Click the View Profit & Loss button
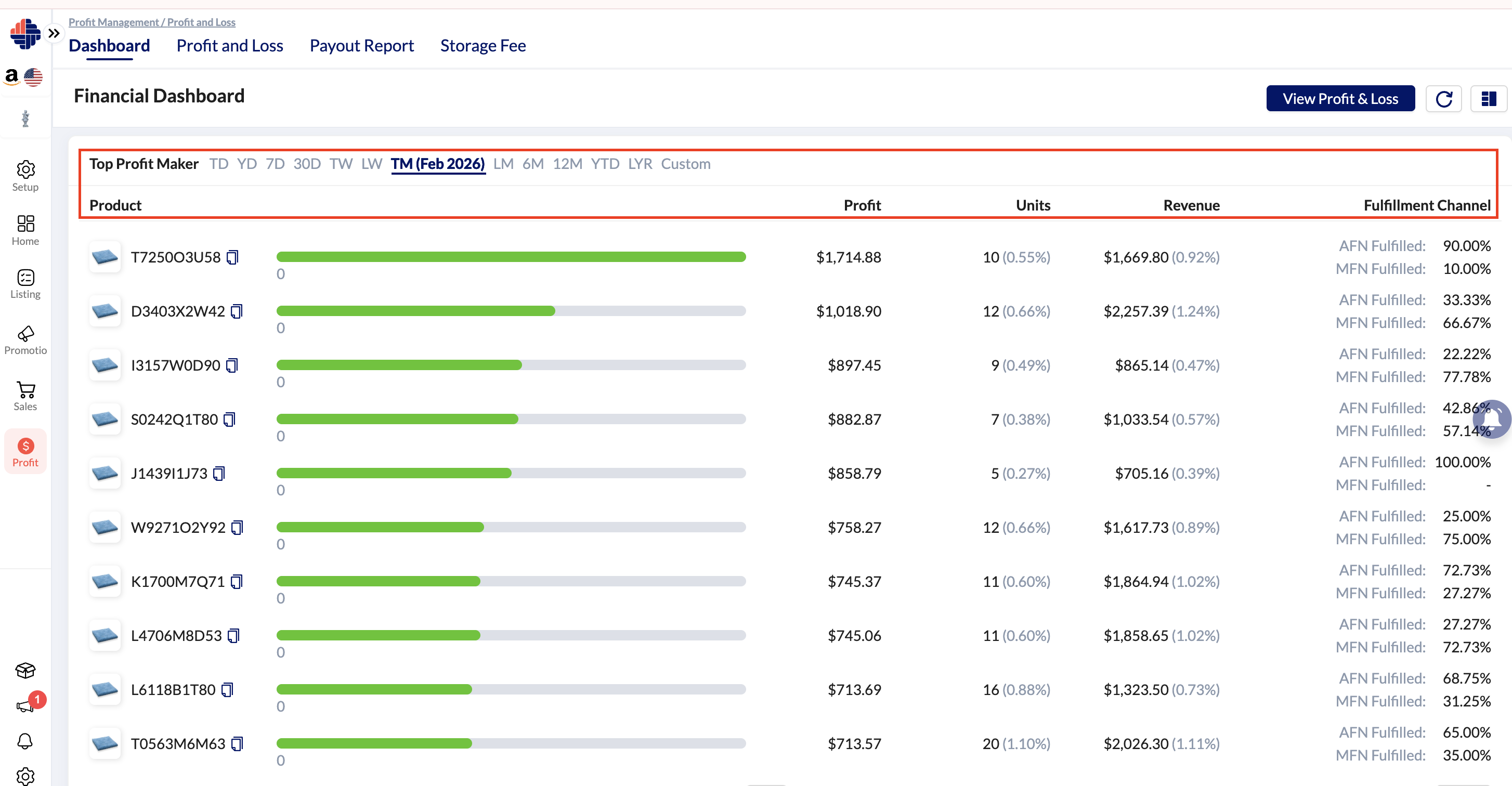This screenshot has height=786, width=1512. tap(1340, 99)
